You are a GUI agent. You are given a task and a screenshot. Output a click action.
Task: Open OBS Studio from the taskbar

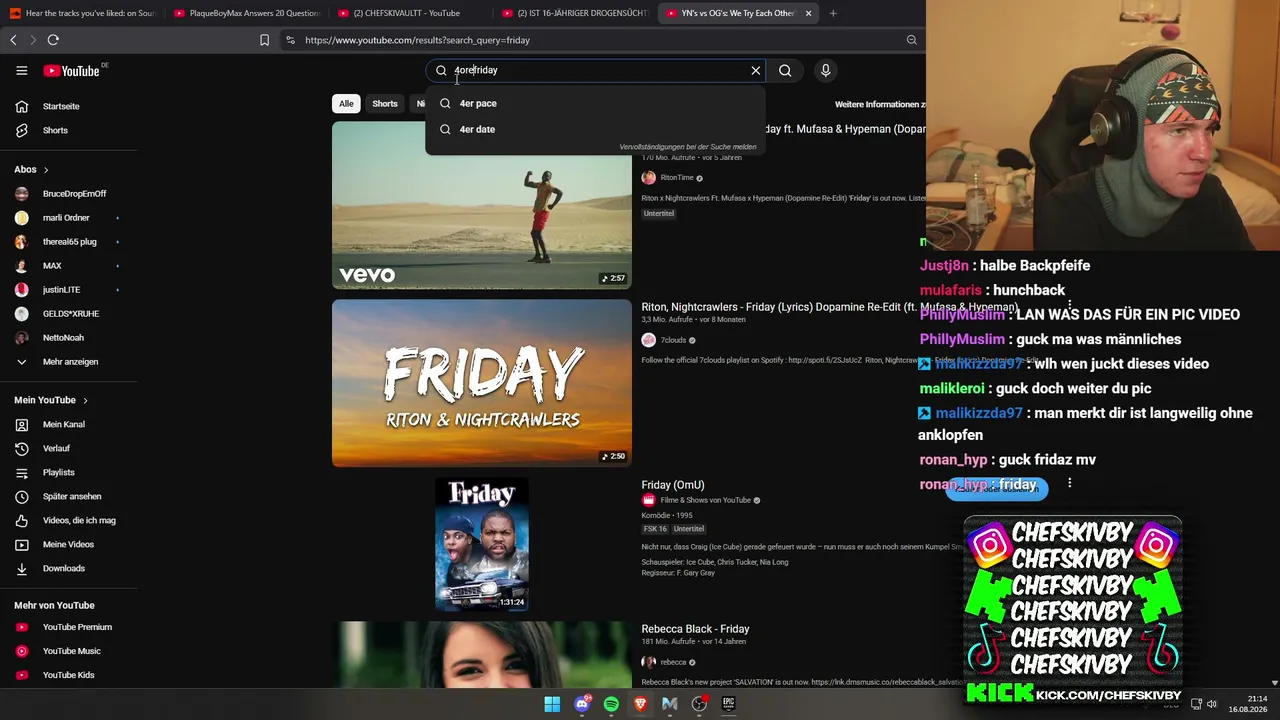pyautogui.click(x=699, y=704)
